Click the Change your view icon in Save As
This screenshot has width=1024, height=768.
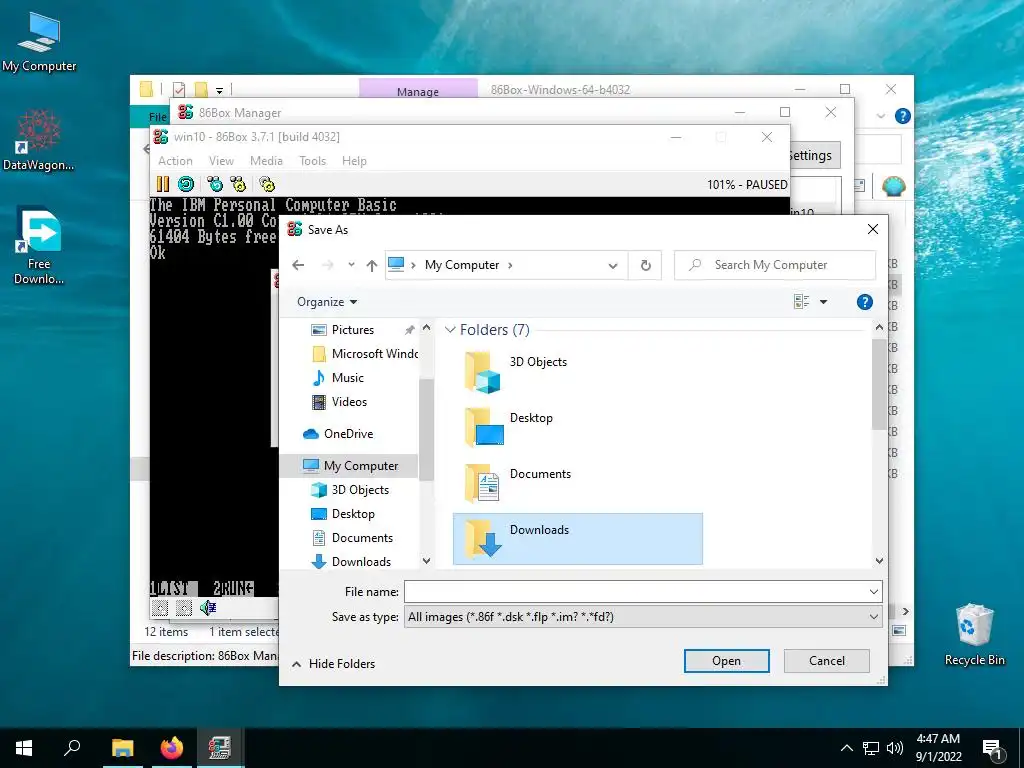point(801,302)
